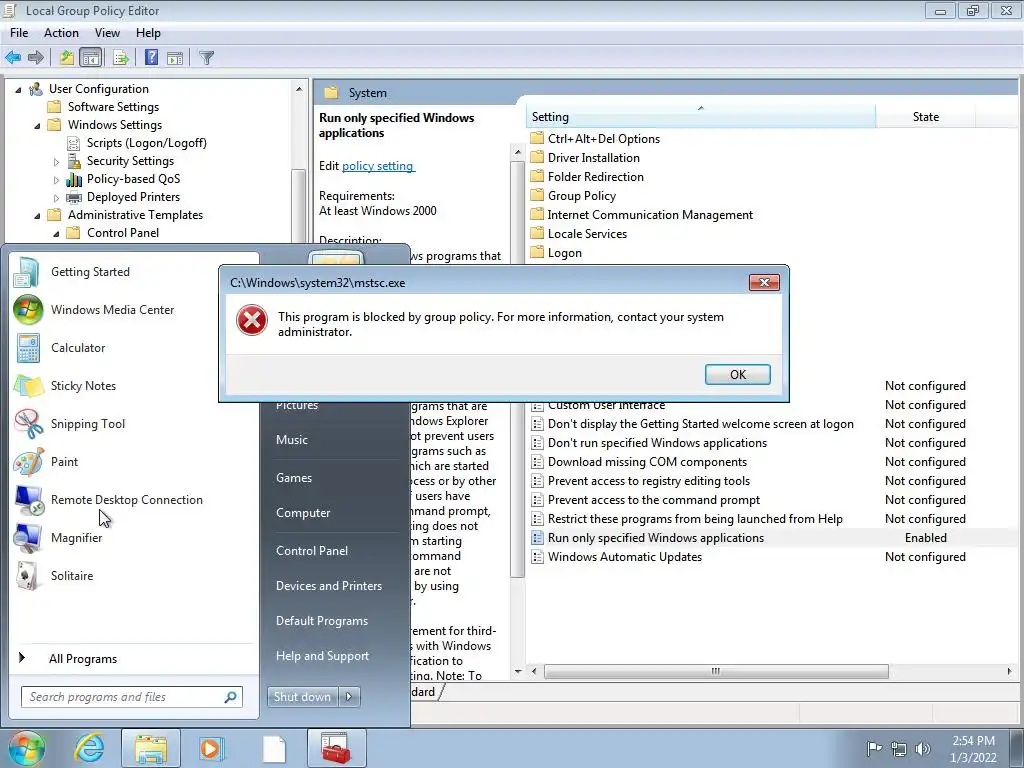
Task: Select Prevent access to registry editing tools
Action: coord(648,481)
